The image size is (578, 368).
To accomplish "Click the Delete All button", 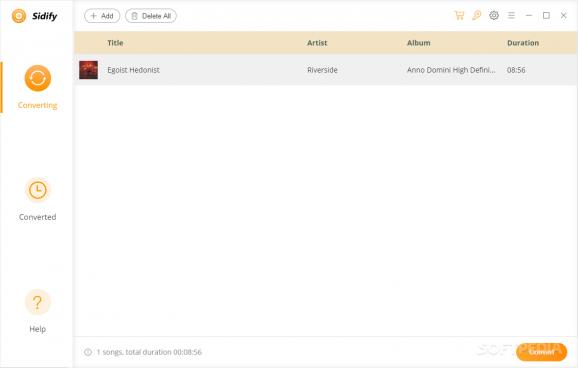I will (151, 16).
